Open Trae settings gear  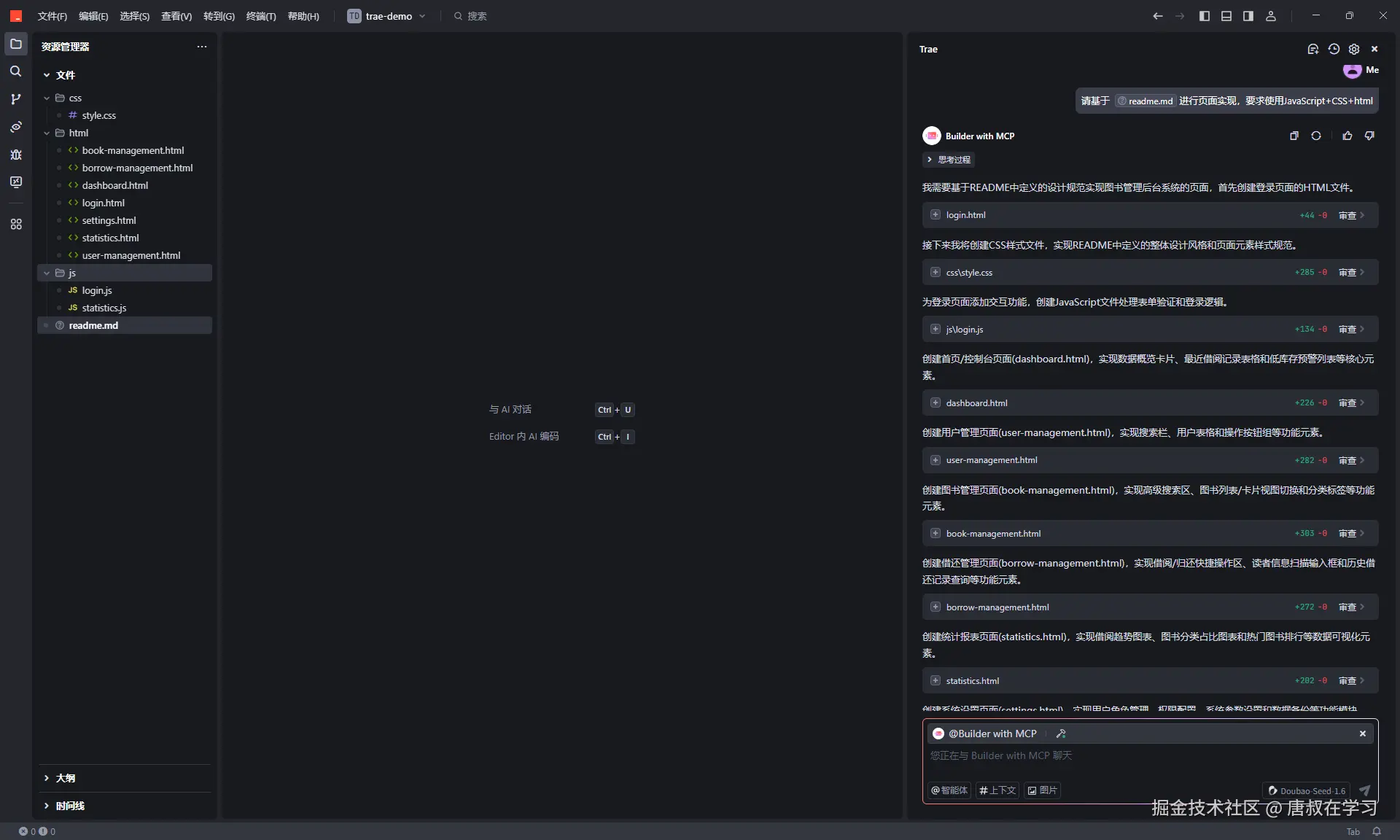(1354, 49)
